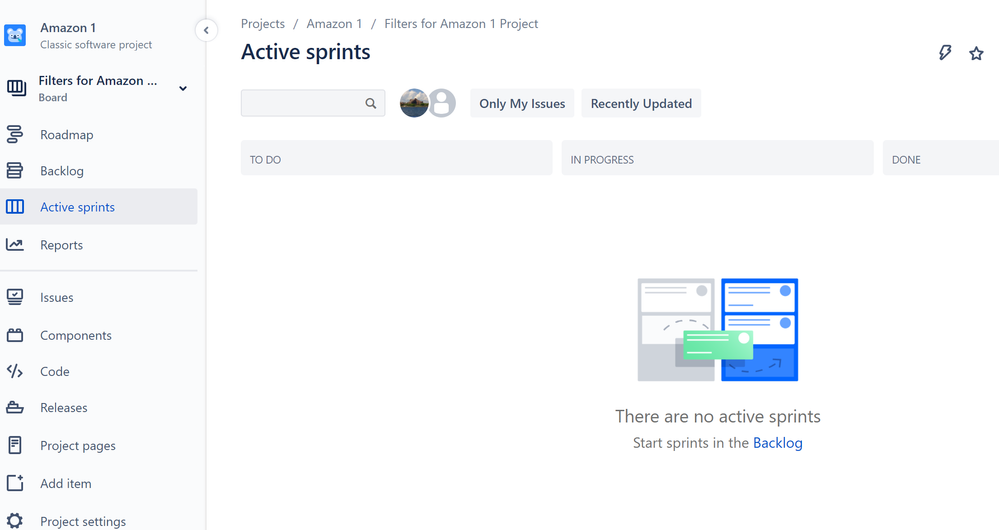Click the Project settings gear icon
999x530 pixels.
(x=15, y=520)
